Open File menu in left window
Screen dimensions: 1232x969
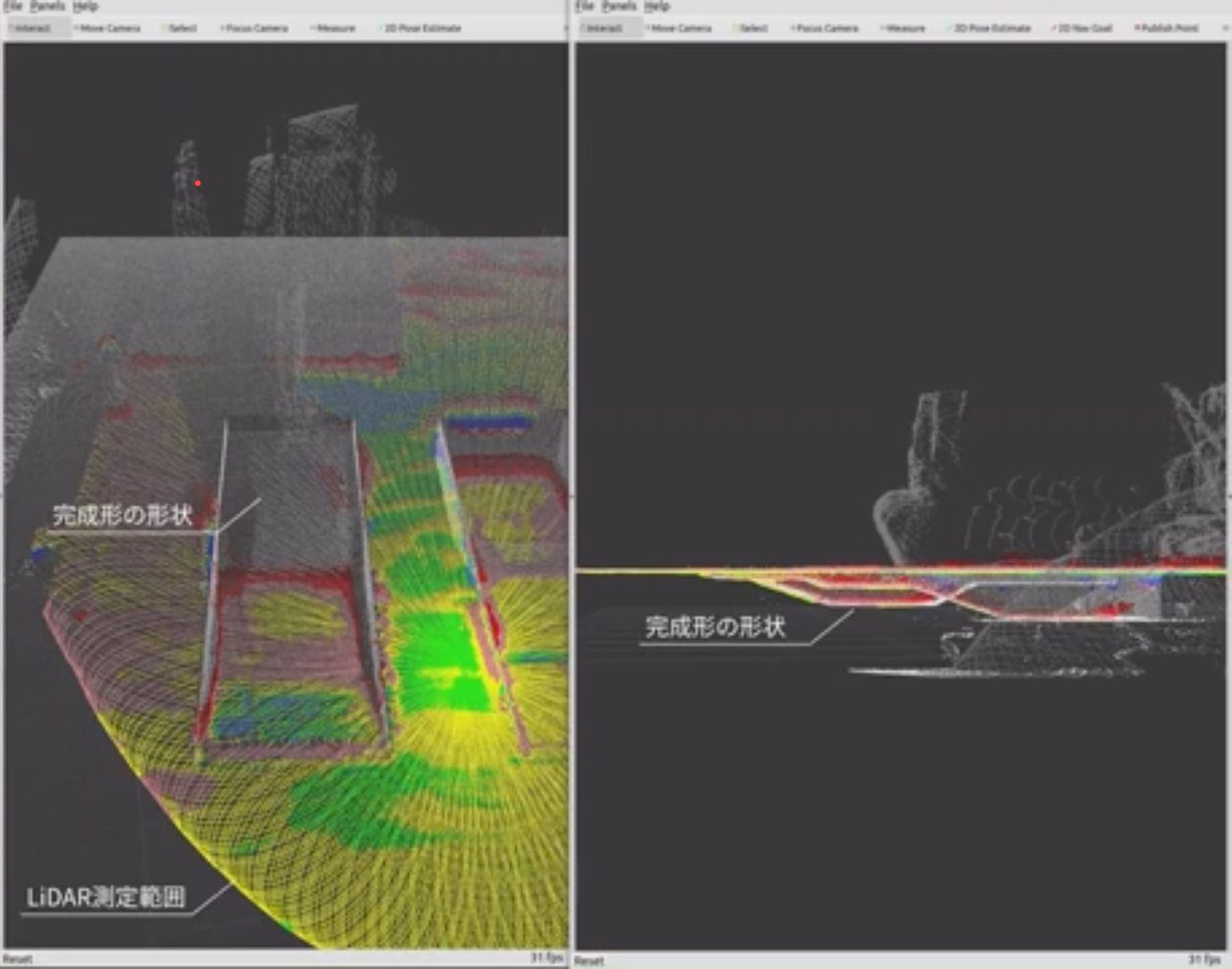coord(13,6)
